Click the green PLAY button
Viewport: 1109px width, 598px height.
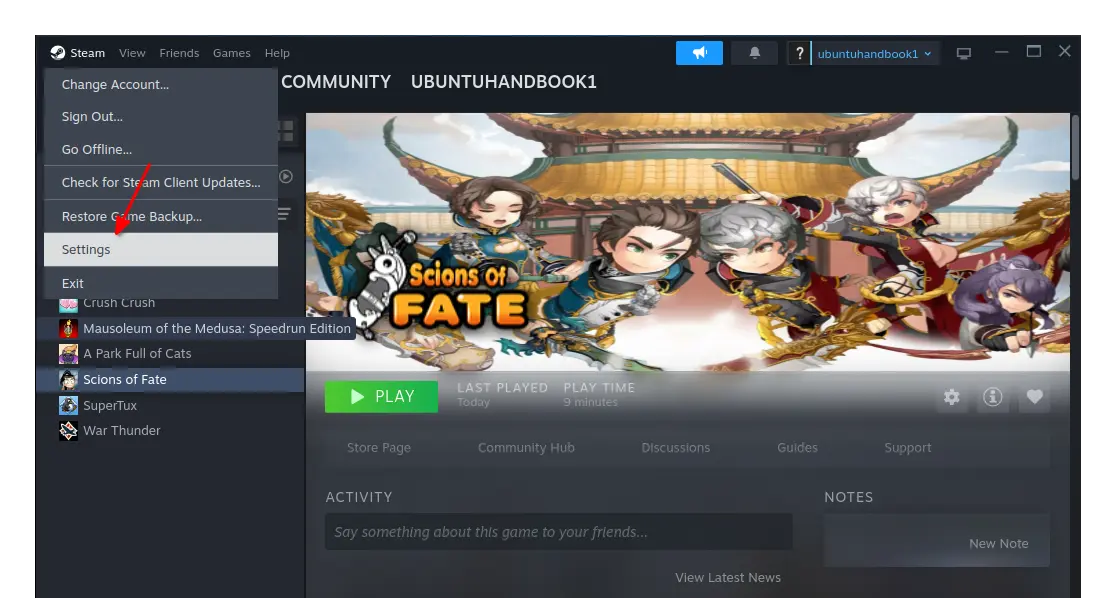coord(381,397)
